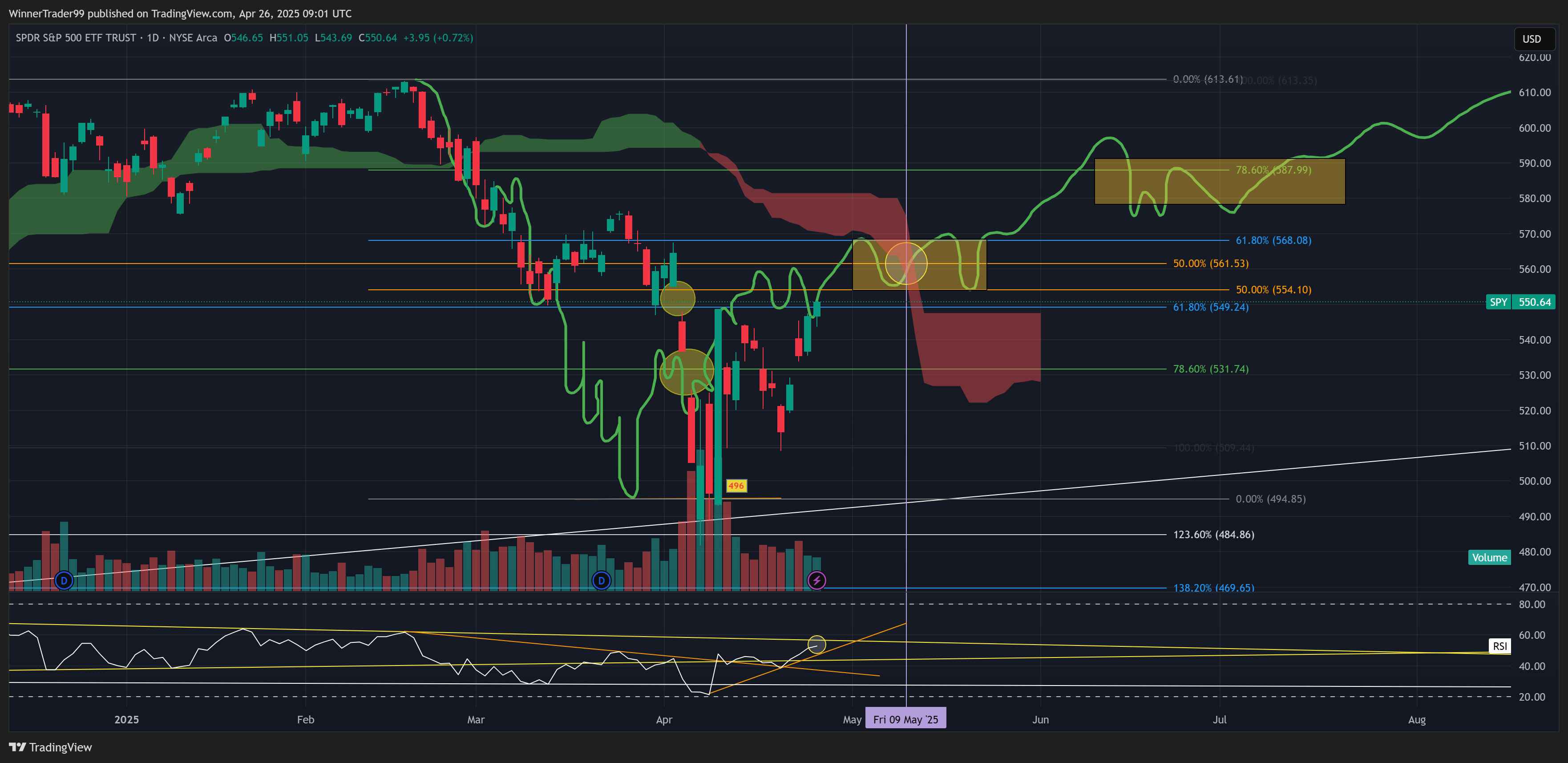This screenshot has width=1568, height=763.
Task: Click the Feb label on the time axis
Action: (306, 719)
